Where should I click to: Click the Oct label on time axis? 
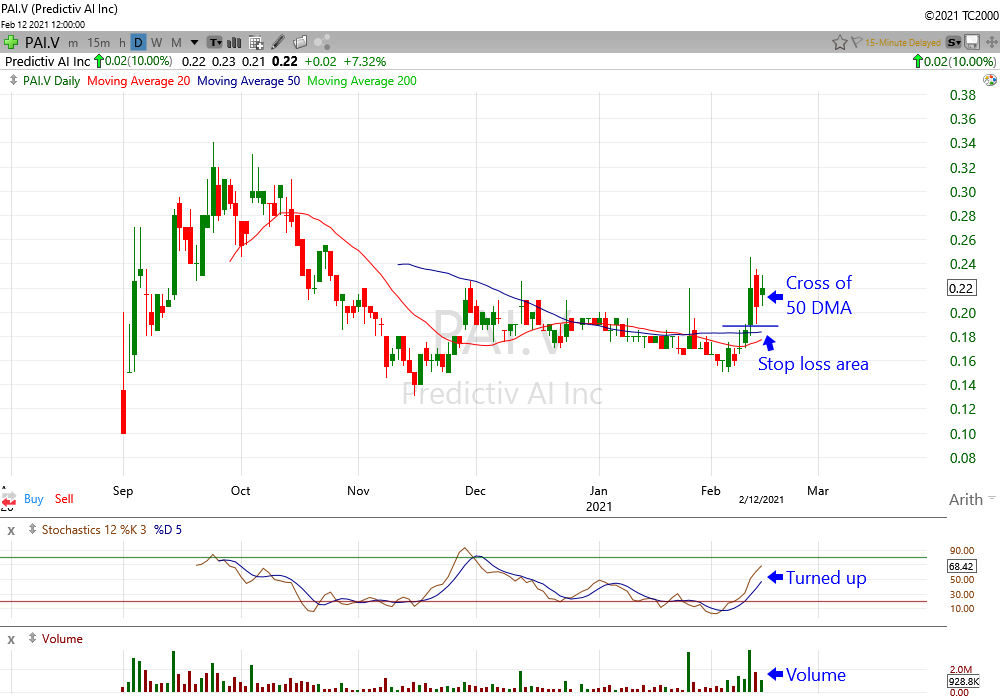tap(240, 491)
